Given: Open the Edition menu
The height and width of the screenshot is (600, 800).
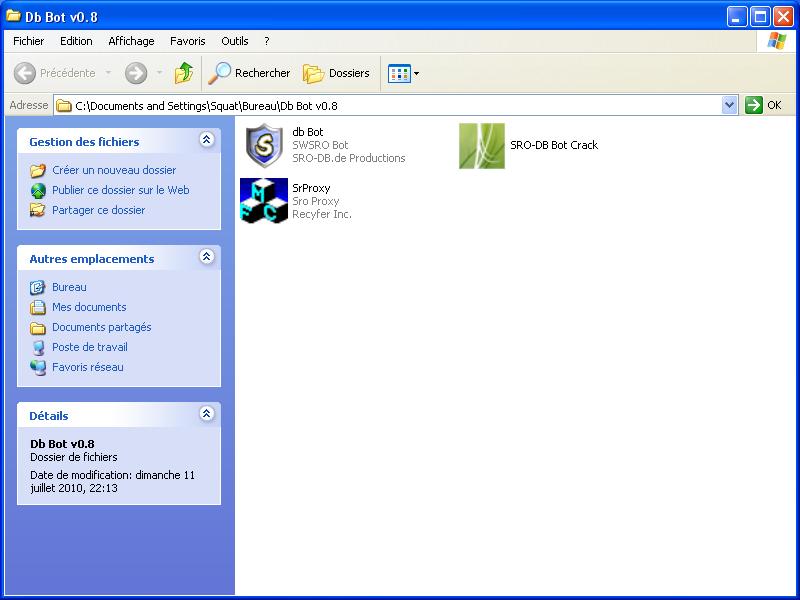Looking at the screenshot, I should [76, 41].
